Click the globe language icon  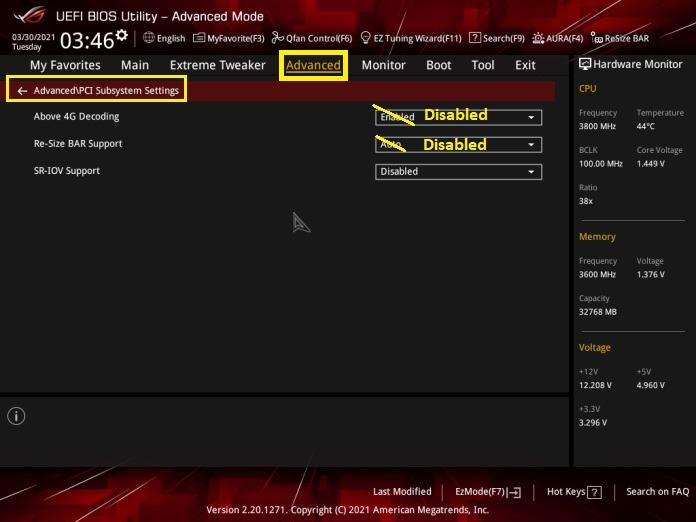(149, 38)
